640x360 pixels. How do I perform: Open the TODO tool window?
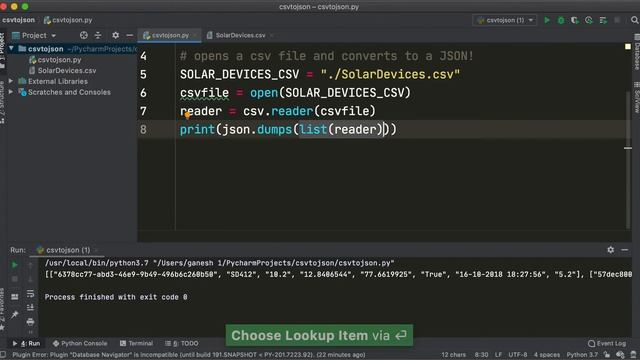pyautogui.click(x=182, y=344)
